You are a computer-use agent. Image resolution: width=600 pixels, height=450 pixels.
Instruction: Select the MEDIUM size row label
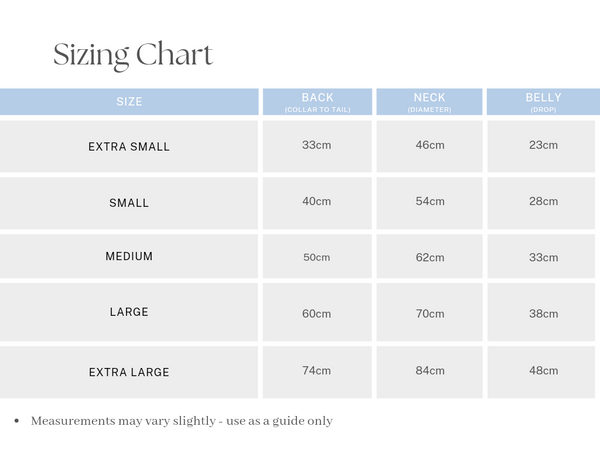(x=129, y=257)
